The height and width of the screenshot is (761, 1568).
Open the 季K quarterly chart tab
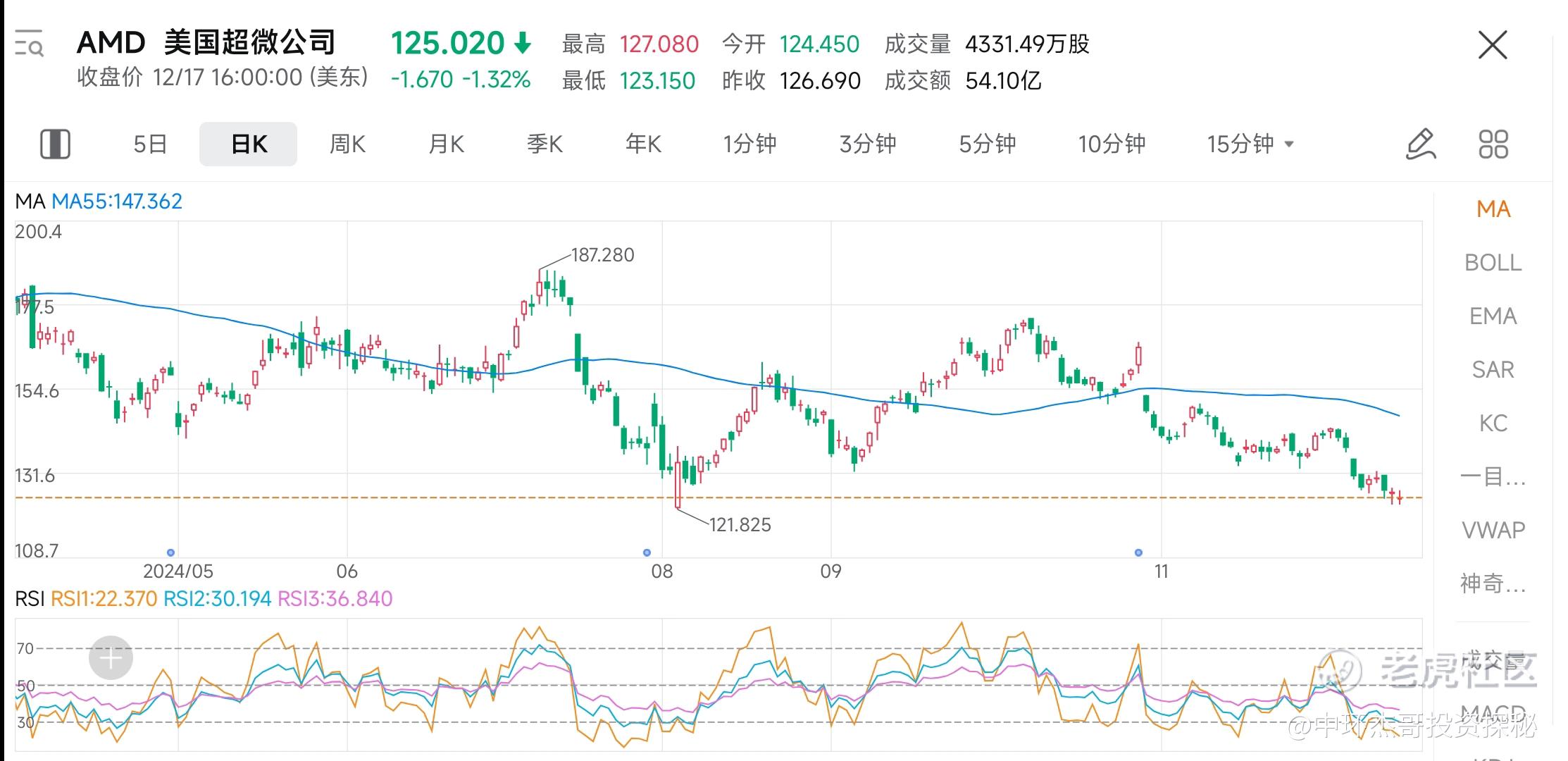[545, 144]
